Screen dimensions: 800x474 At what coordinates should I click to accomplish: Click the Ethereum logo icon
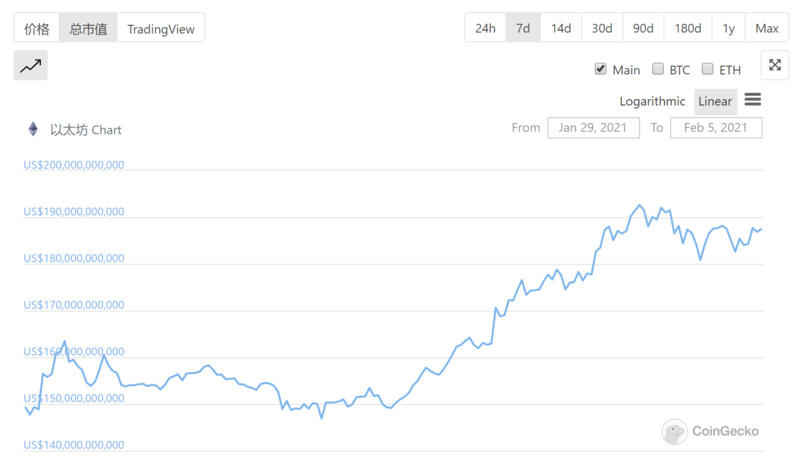(33, 129)
